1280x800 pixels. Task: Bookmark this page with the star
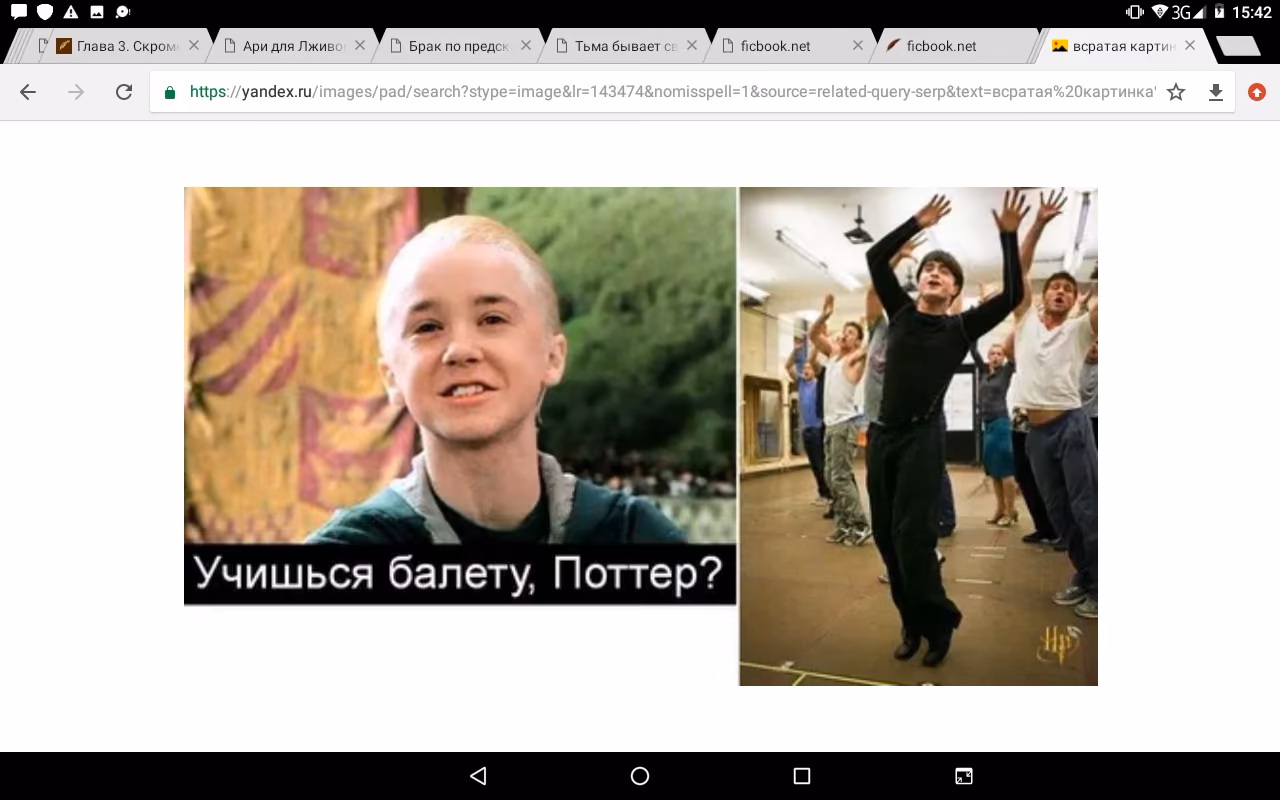(x=1176, y=92)
